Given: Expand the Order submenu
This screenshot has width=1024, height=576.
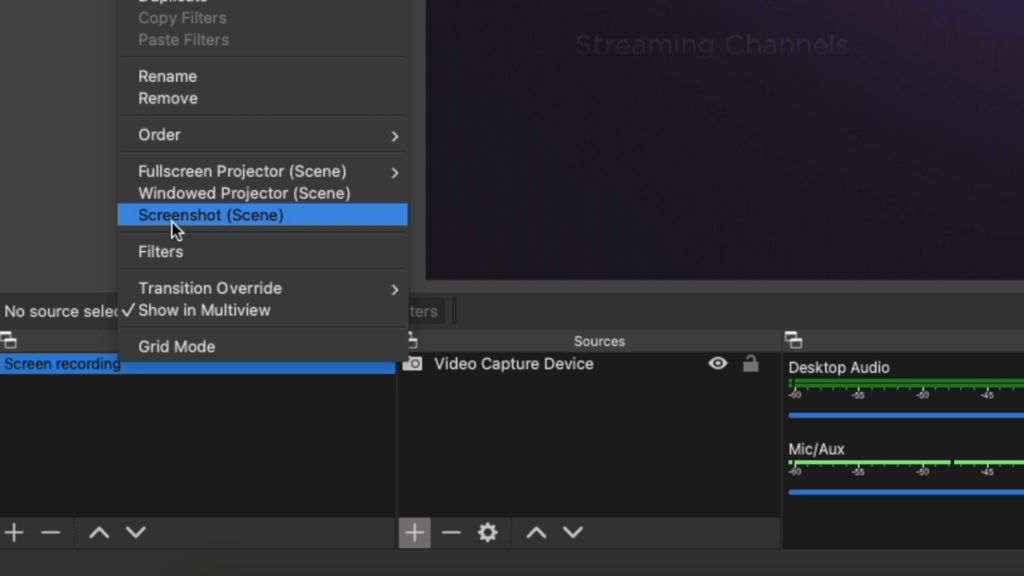Looking at the screenshot, I should pyautogui.click(x=263, y=135).
